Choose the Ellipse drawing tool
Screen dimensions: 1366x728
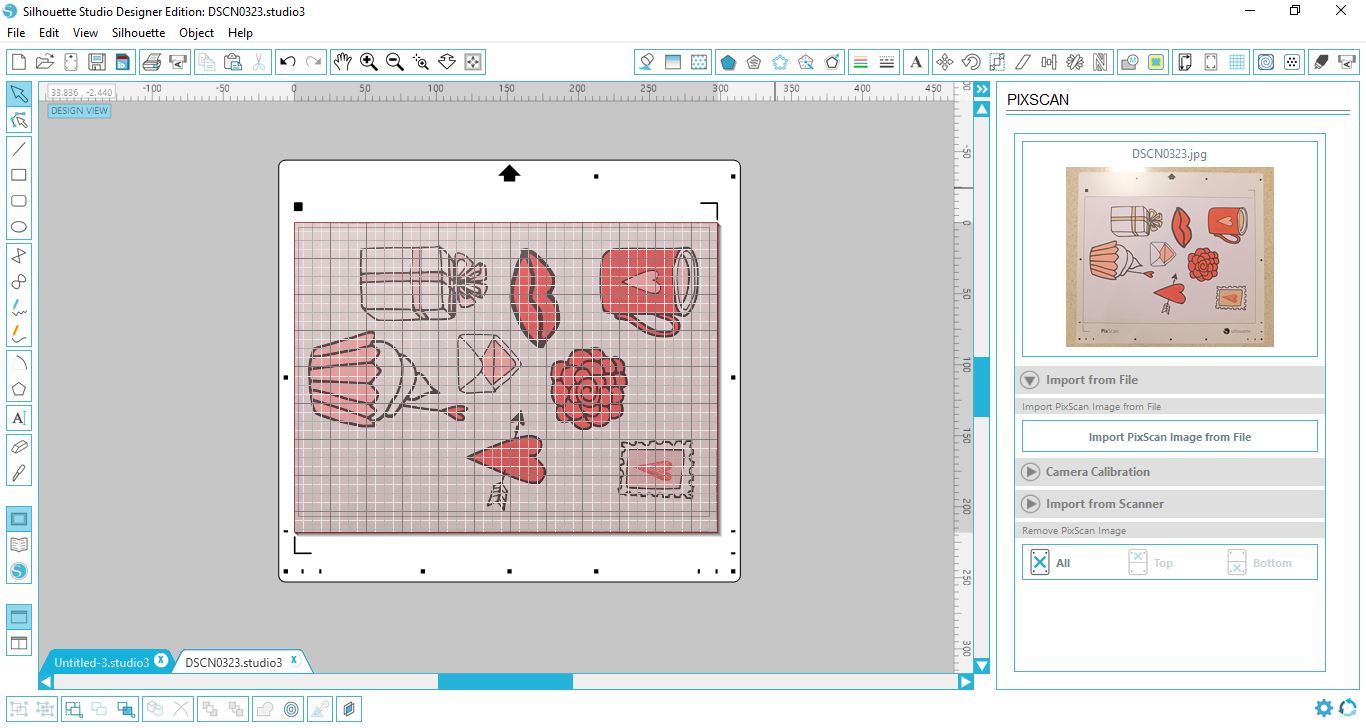18,227
